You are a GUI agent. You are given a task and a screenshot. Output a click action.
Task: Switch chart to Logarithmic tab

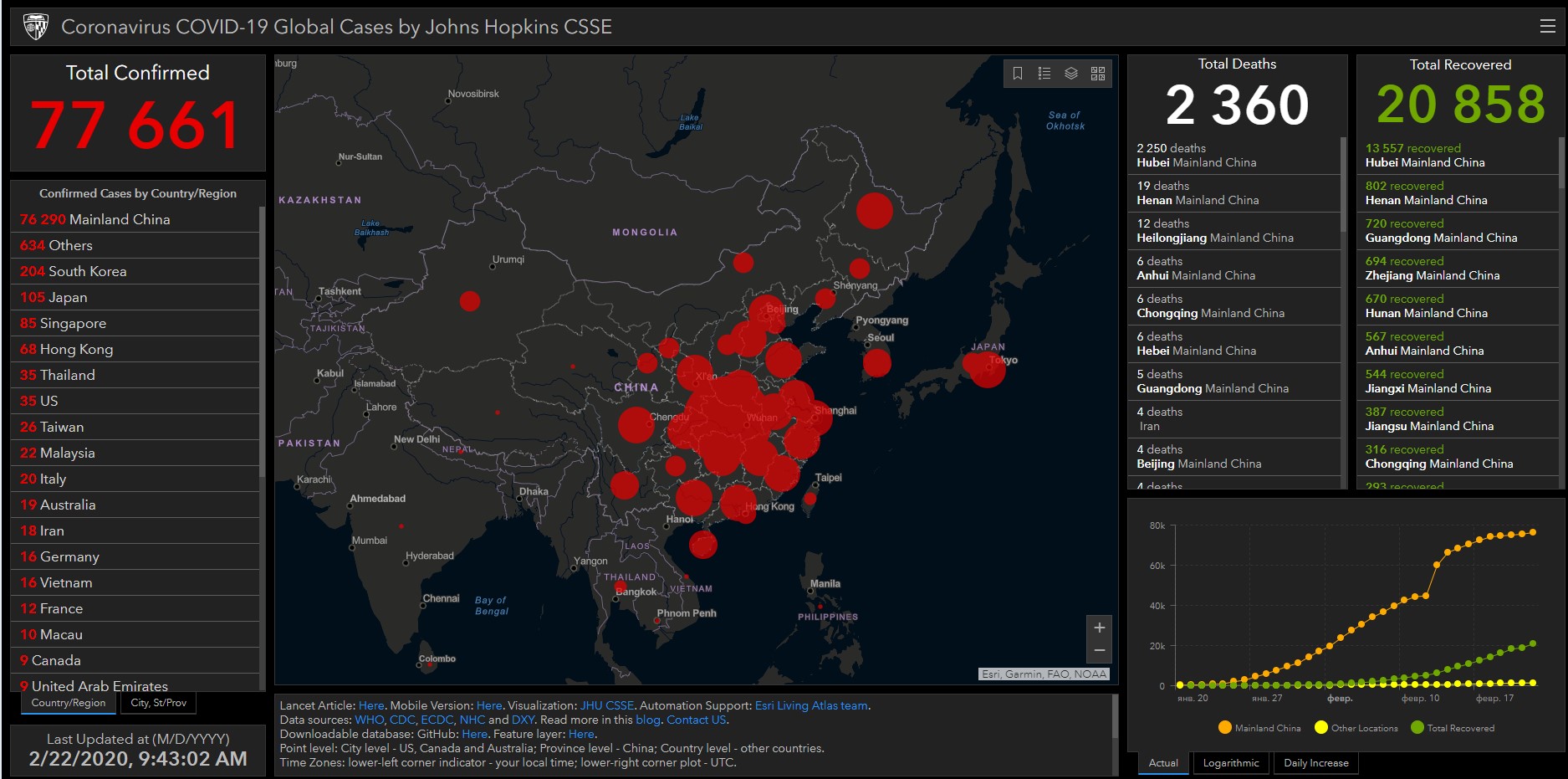[1230, 763]
